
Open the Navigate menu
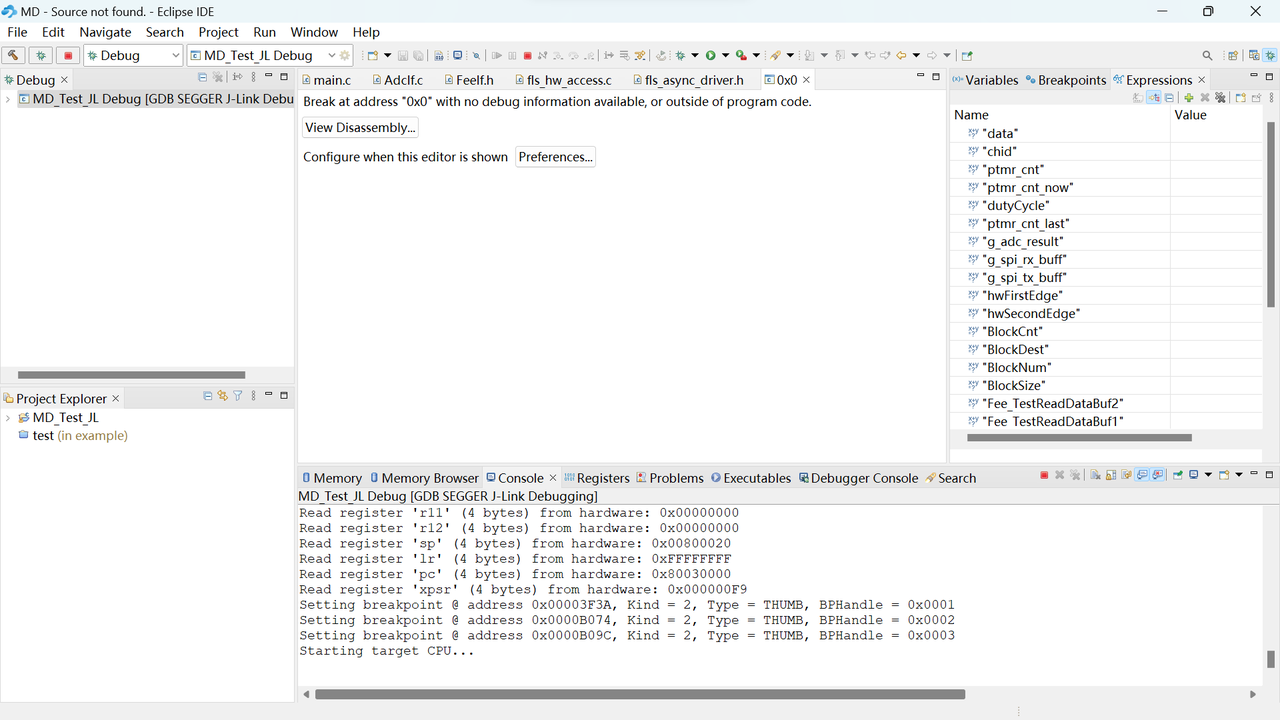105,32
